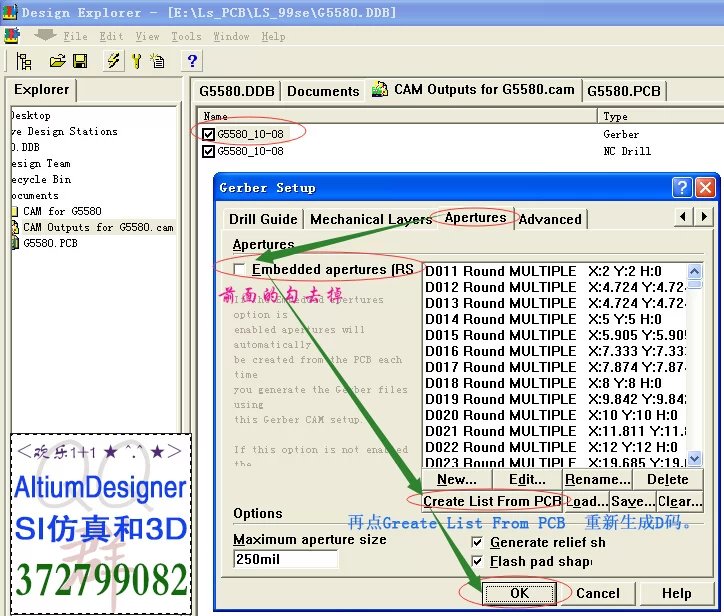
Task: Click the Gerber Setup title bar help icon
Action: click(x=682, y=188)
